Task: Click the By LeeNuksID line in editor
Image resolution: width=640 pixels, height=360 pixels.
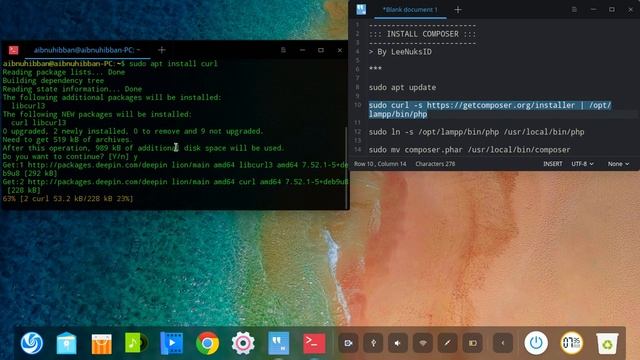Action: pos(400,52)
